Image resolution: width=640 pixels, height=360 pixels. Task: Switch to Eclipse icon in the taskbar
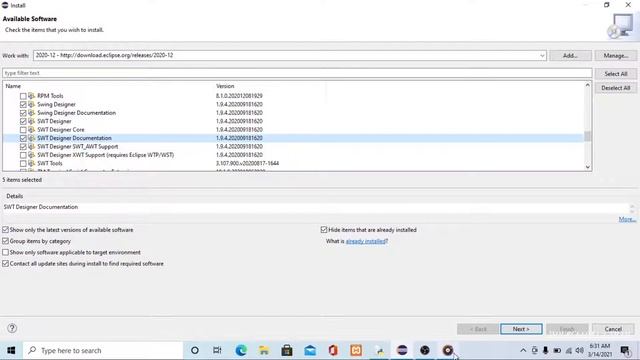coord(402,350)
